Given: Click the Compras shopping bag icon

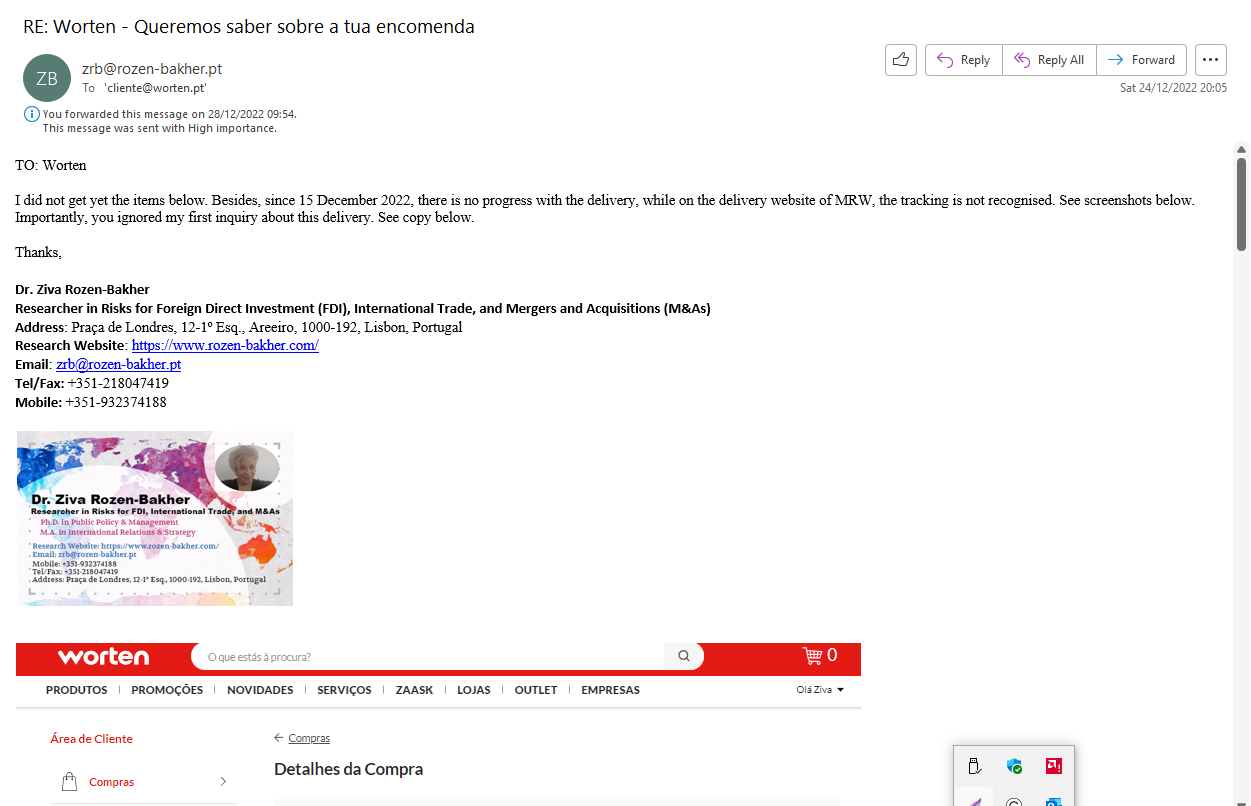Looking at the screenshot, I should point(69,782).
